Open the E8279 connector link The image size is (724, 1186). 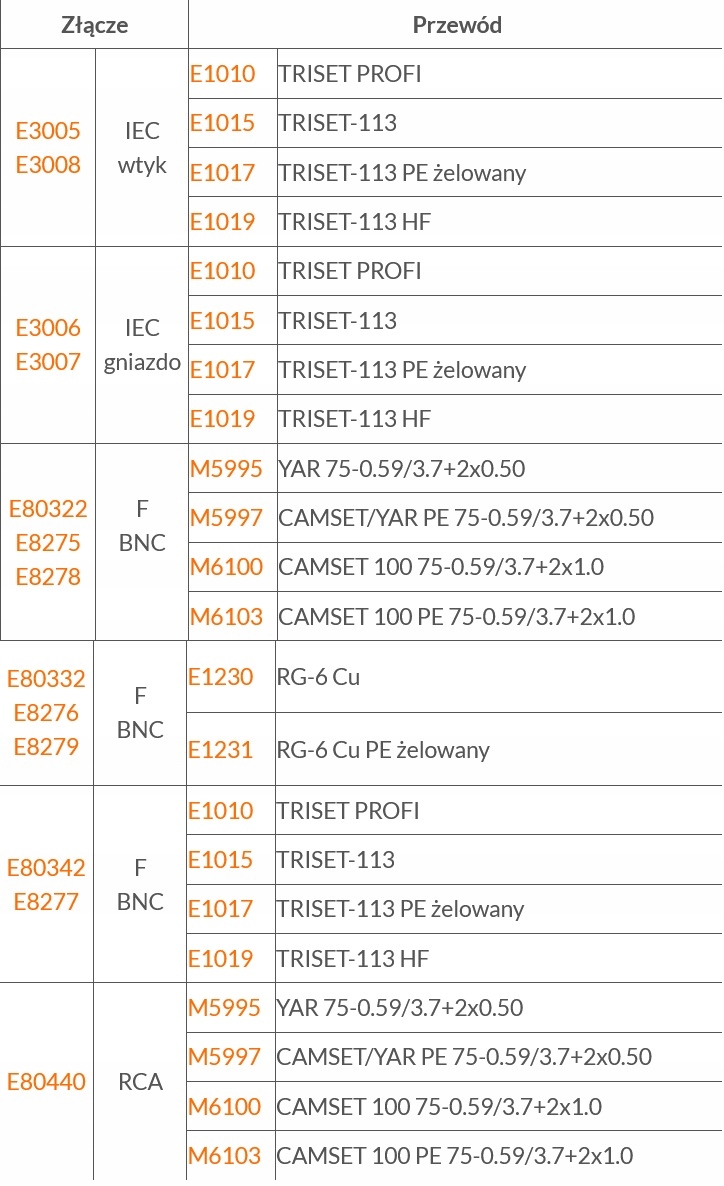46,747
